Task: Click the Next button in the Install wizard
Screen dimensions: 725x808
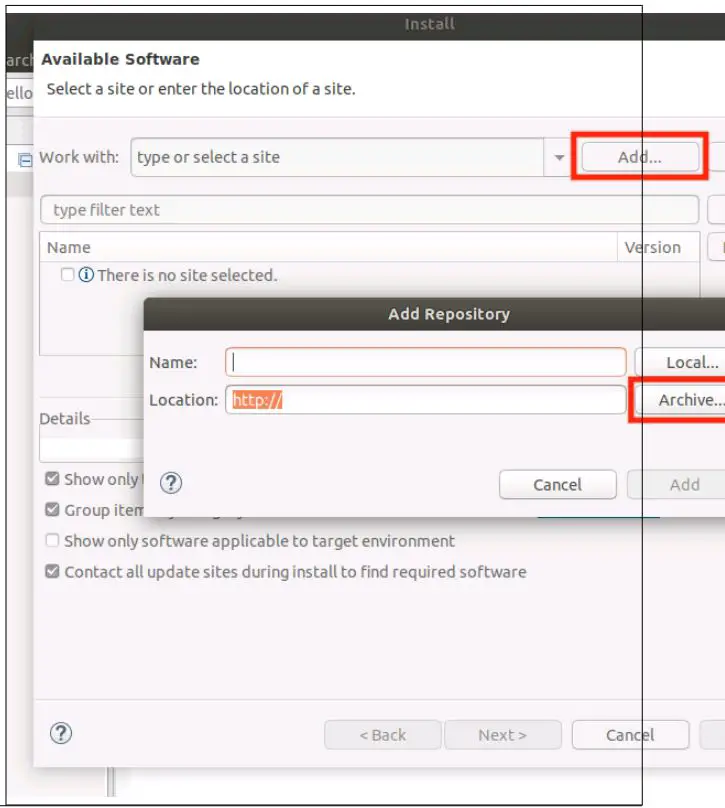Action: pyautogui.click(x=503, y=735)
